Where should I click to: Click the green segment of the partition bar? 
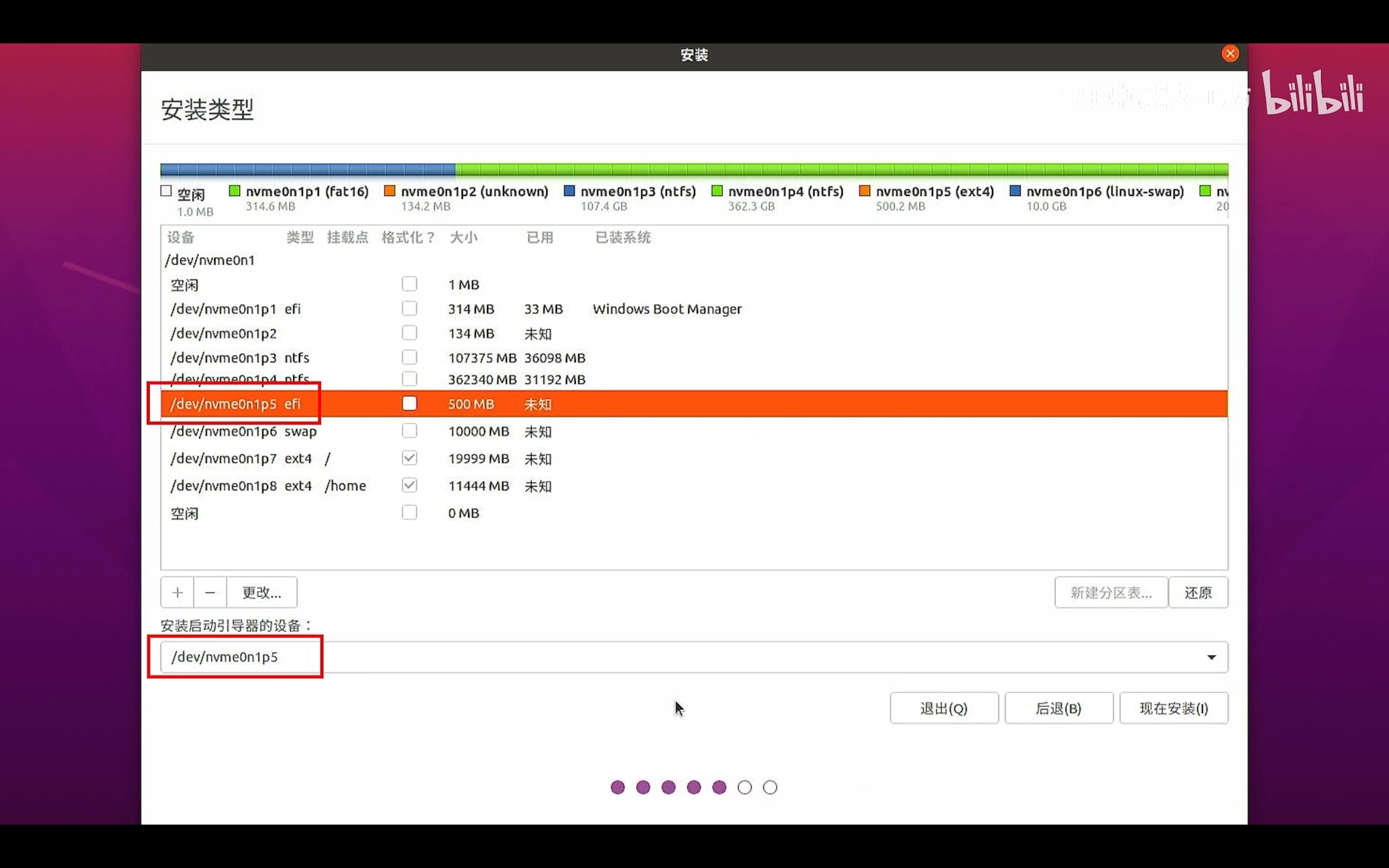(842, 170)
